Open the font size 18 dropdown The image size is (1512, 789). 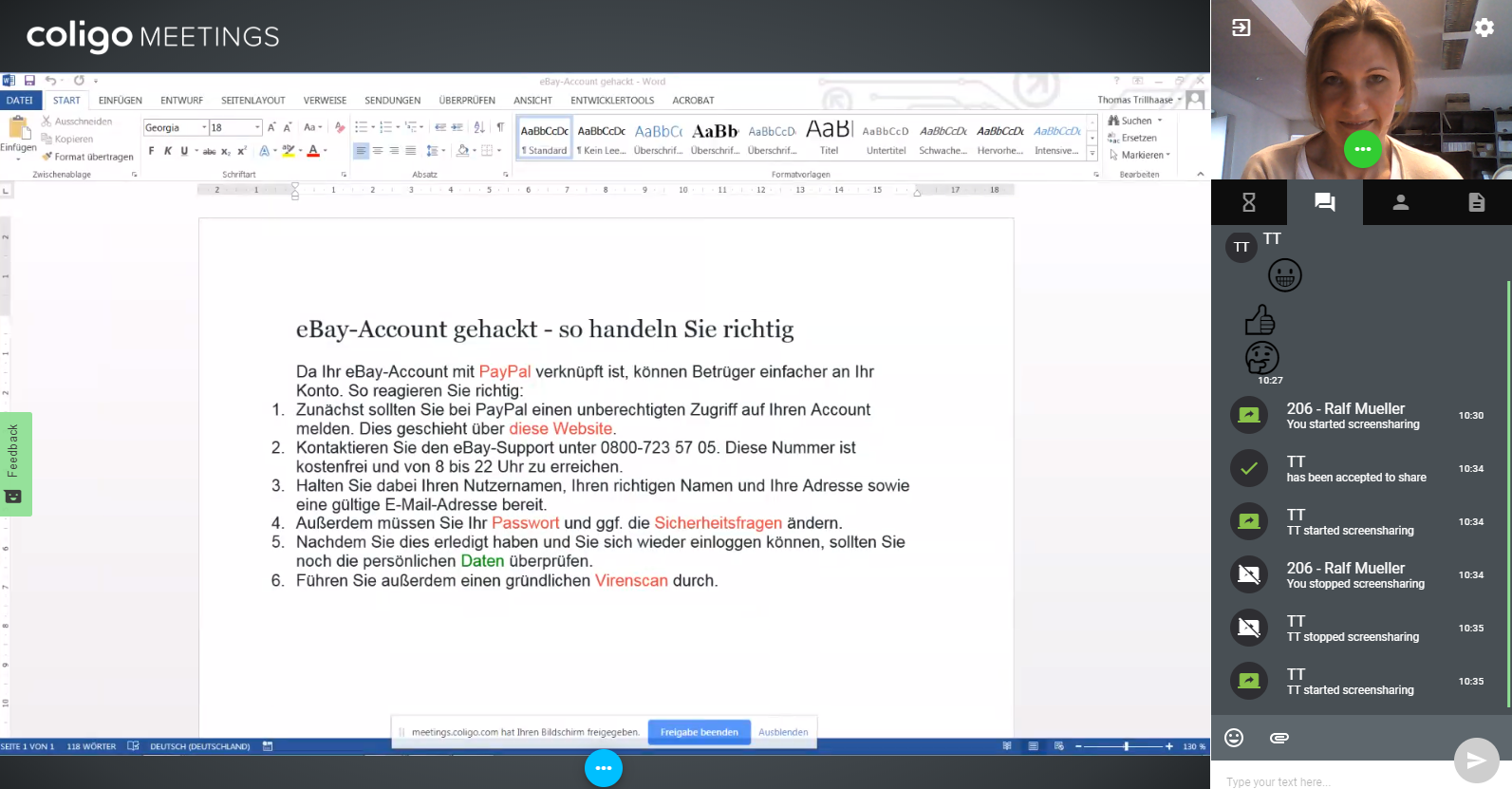[x=257, y=127]
